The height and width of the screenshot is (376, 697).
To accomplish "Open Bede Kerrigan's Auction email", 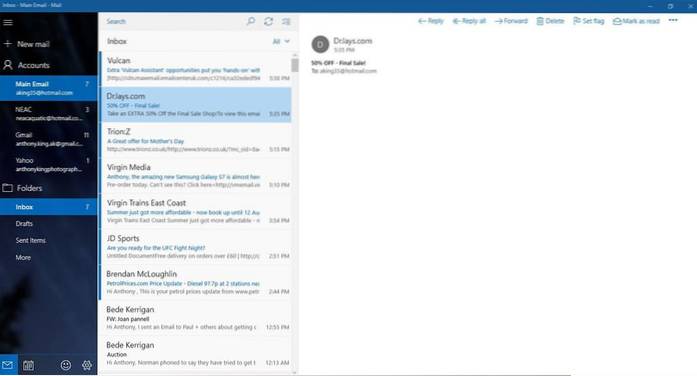I will coord(196,353).
